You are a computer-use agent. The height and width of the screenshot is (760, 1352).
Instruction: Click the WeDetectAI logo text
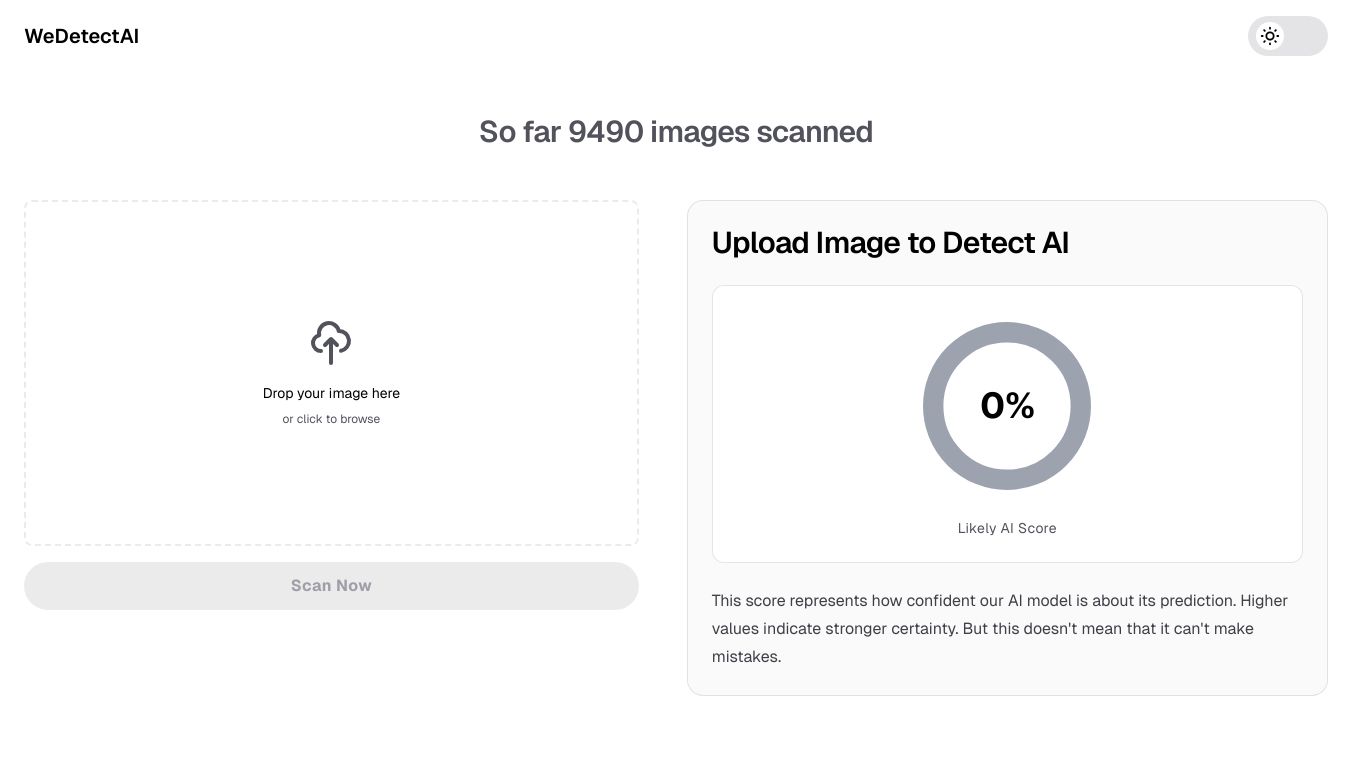81,36
